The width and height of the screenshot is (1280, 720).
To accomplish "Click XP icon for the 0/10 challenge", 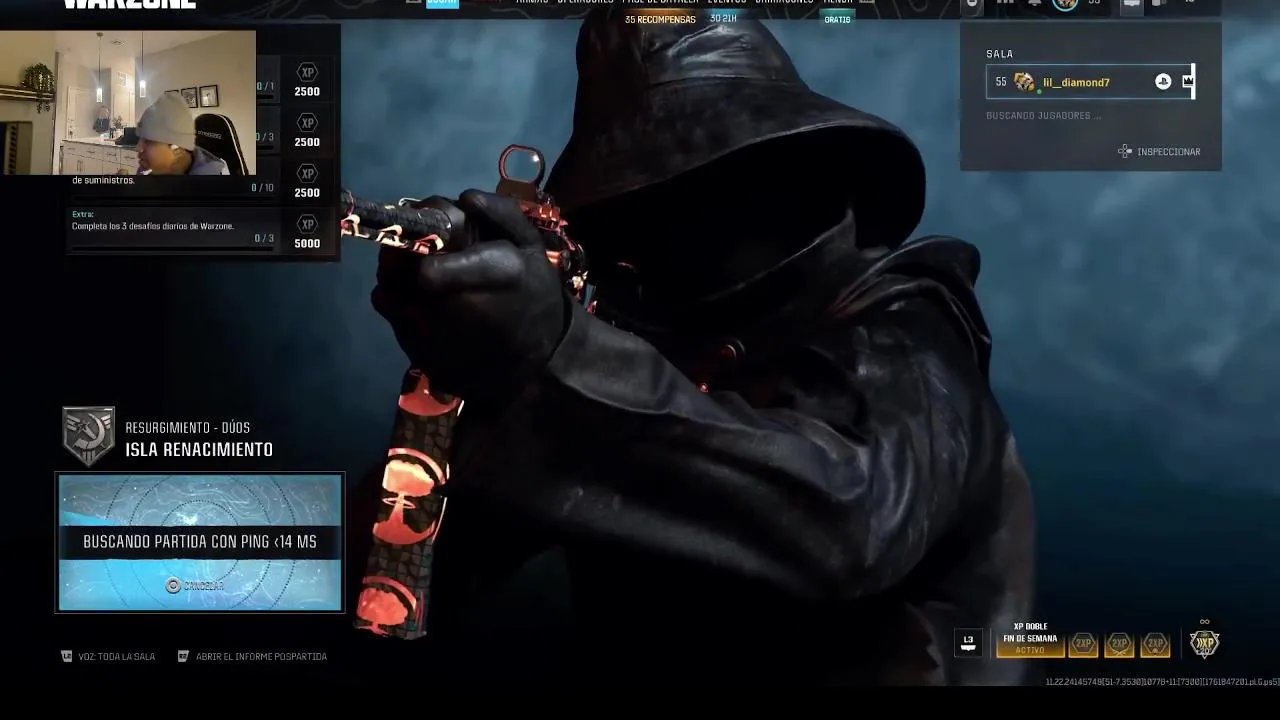I will [308, 174].
